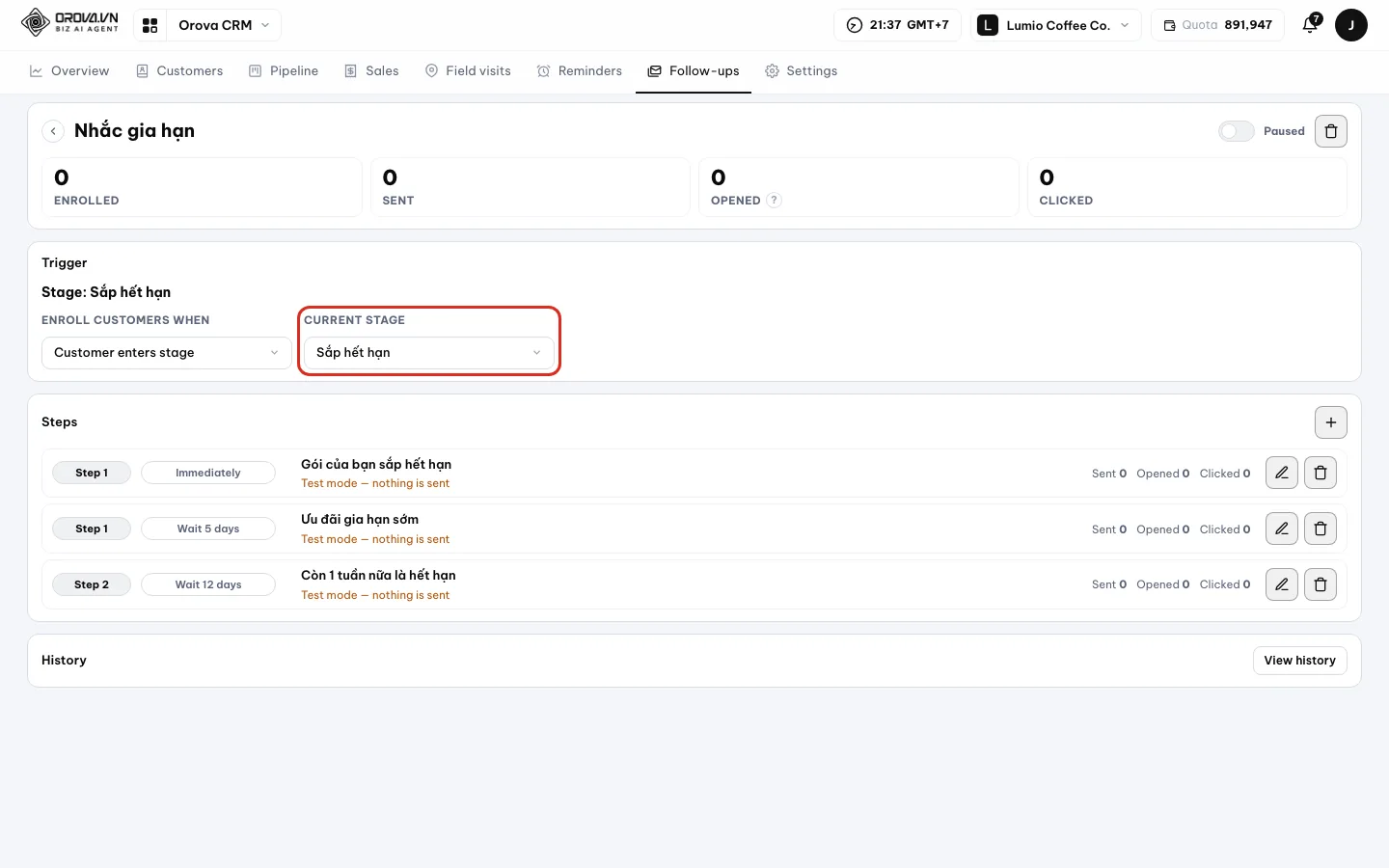Viewport: 1389px width, 868px height.
Task: Edit the "Gói của bạn sắp hết hạn" step
Action: pyautogui.click(x=1282, y=473)
